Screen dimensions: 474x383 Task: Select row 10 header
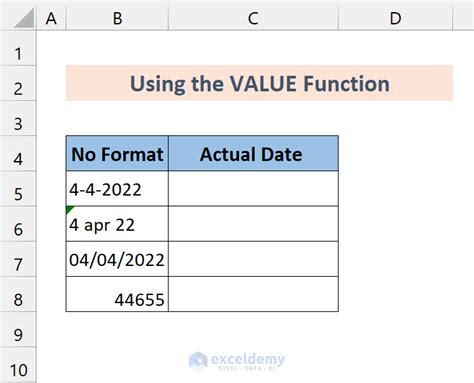coord(18,365)
